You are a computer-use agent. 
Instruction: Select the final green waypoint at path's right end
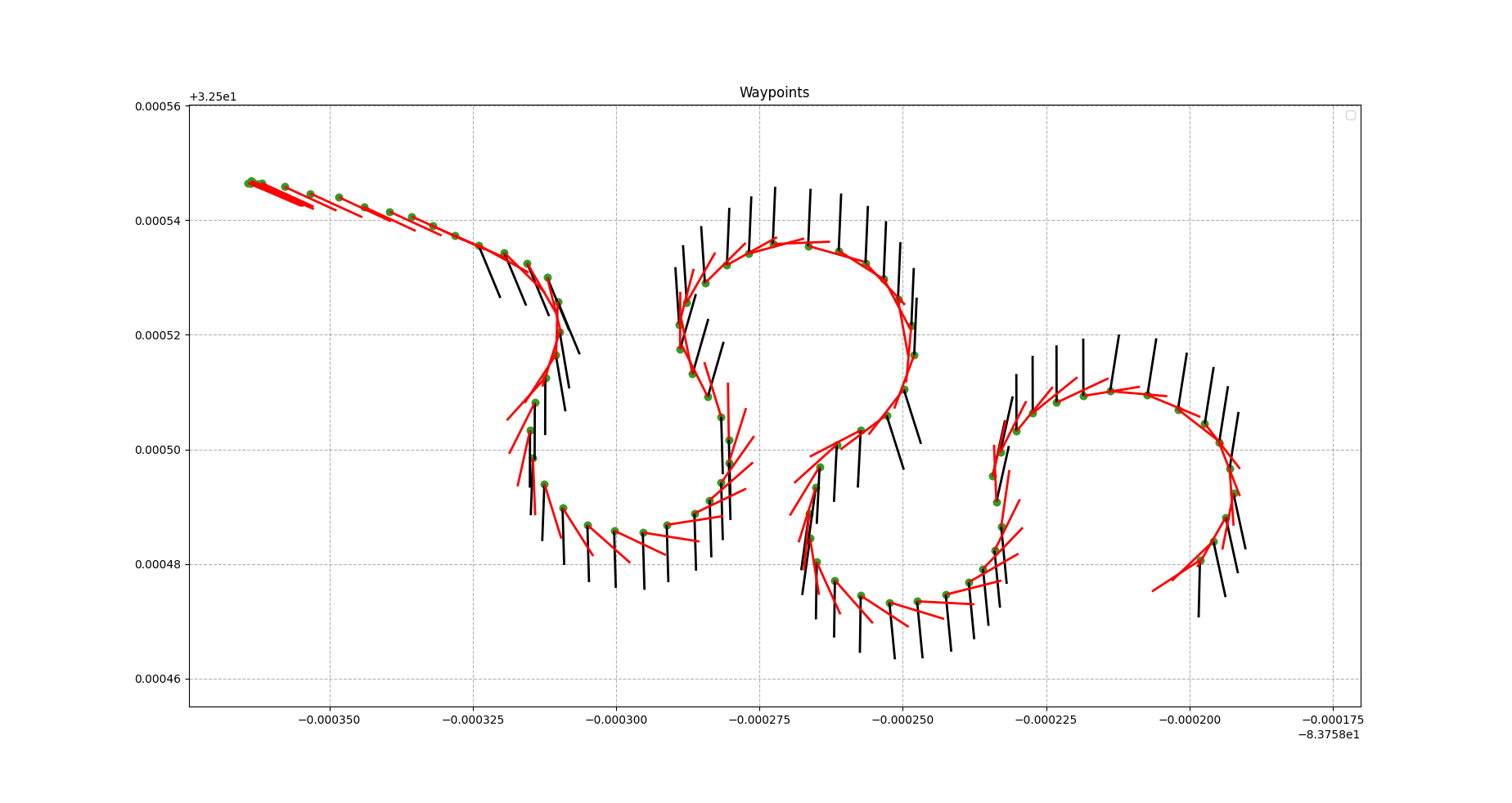(x=1200, y=561)
